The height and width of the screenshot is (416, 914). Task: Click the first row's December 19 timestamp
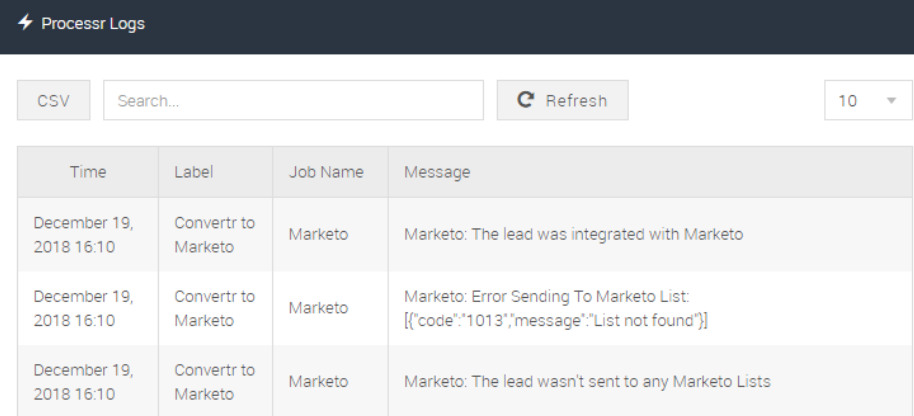point(83,235)
